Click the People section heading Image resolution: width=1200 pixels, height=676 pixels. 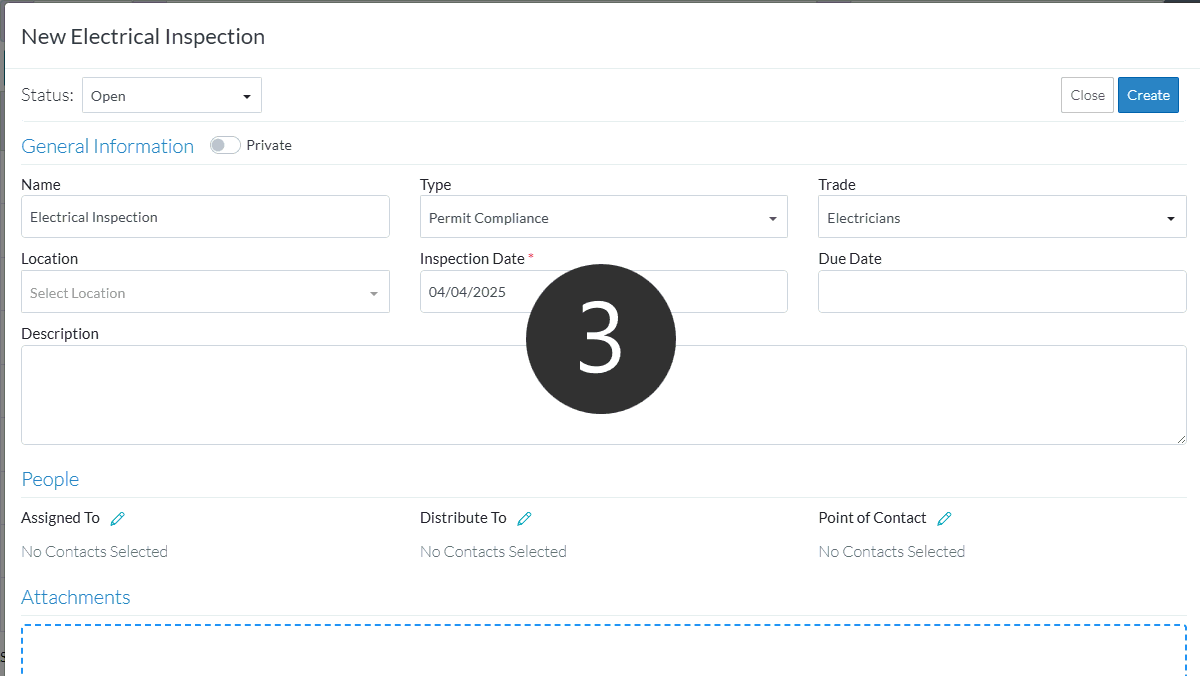[50, 480]
